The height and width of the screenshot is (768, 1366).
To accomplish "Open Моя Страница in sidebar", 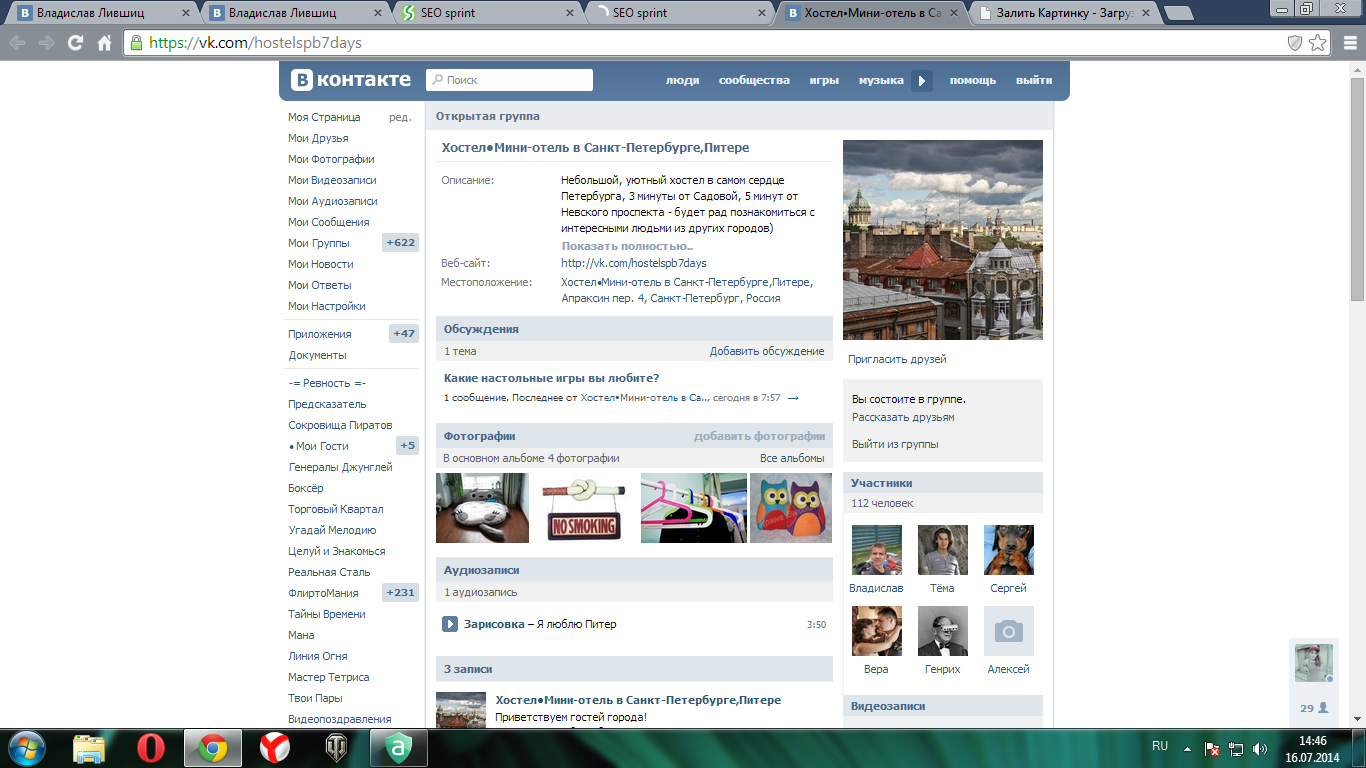I will (x=324, y=117).
